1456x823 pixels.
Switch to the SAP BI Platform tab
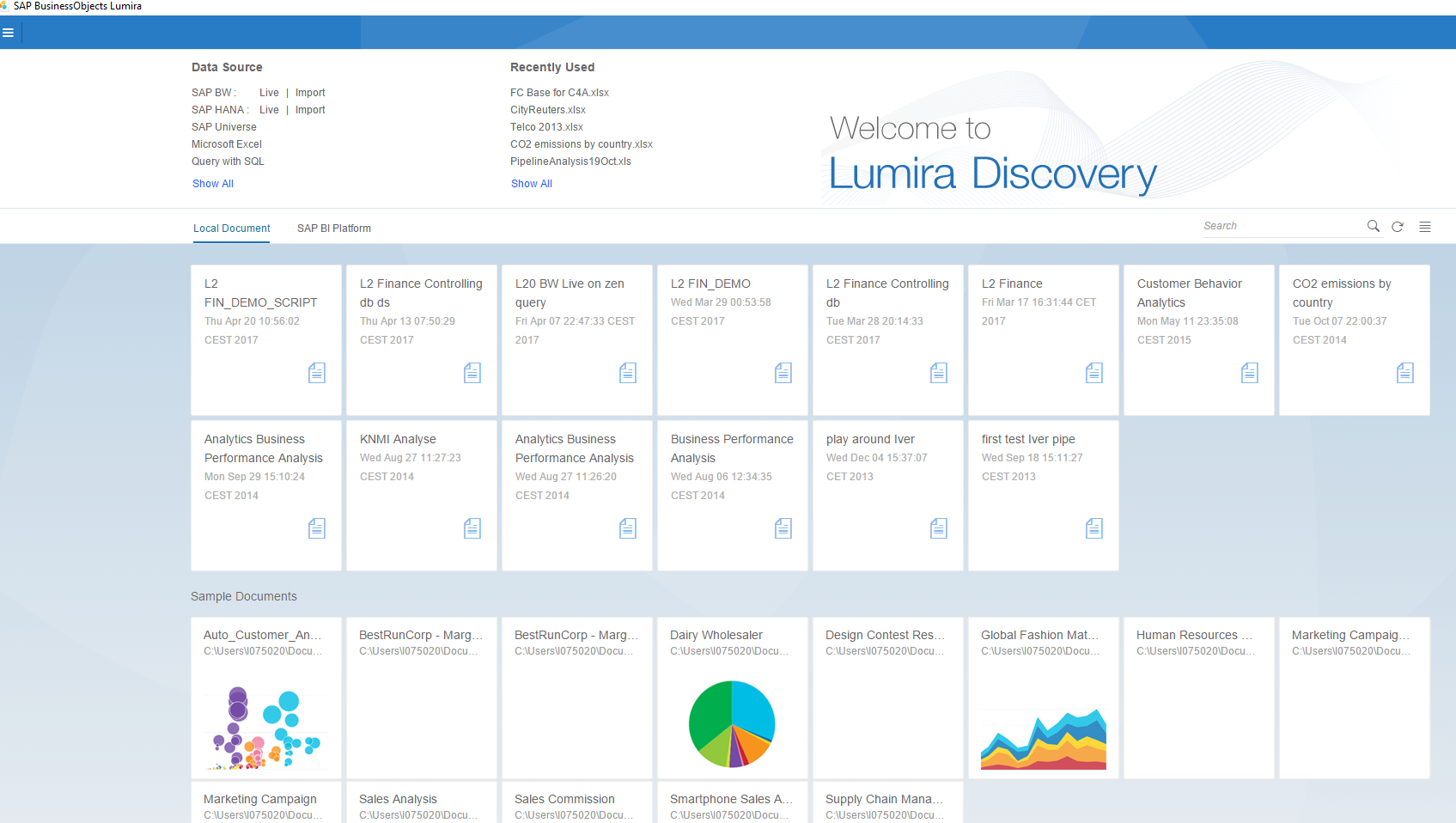pos(334,229)
